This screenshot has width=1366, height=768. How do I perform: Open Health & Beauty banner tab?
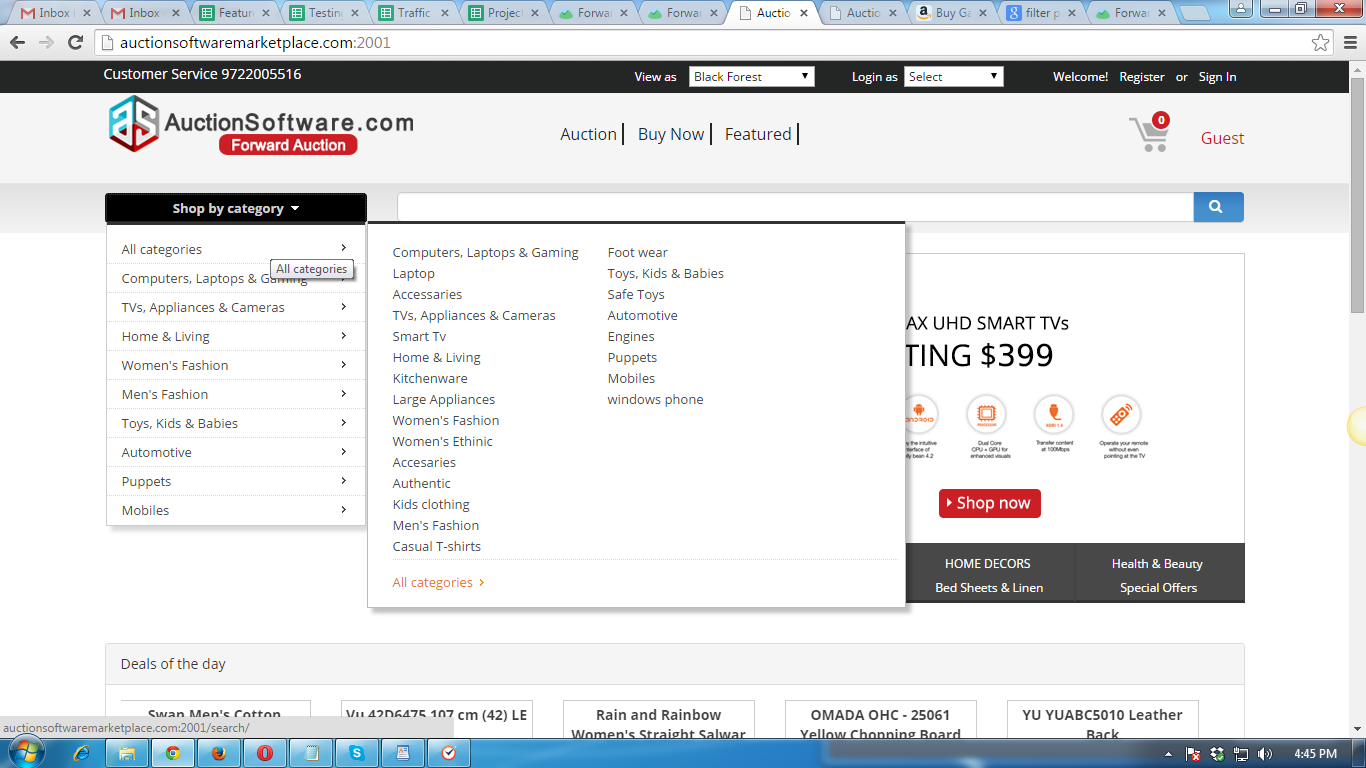[x=1157, y=563]
